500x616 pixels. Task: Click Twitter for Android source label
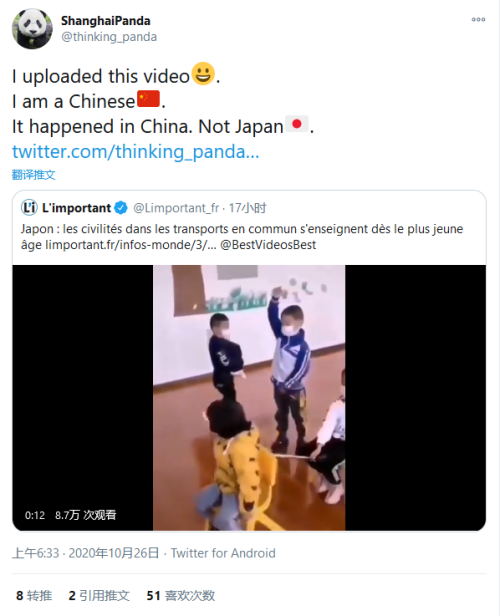(223, 553)
